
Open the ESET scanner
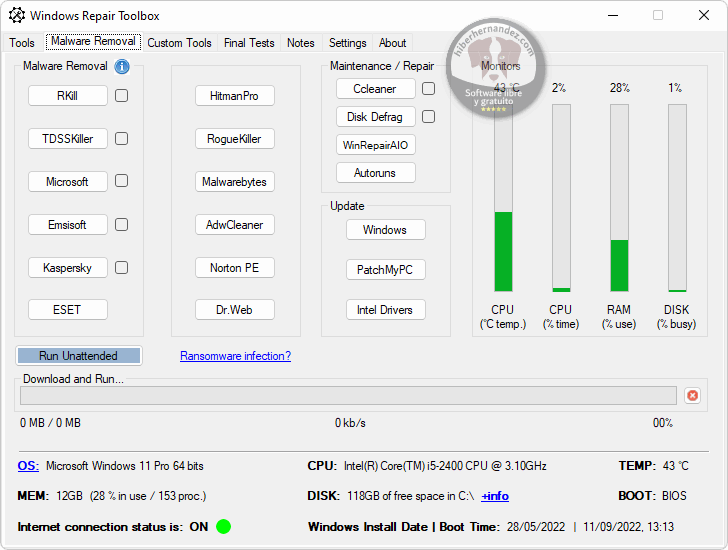tap(68, 310)
